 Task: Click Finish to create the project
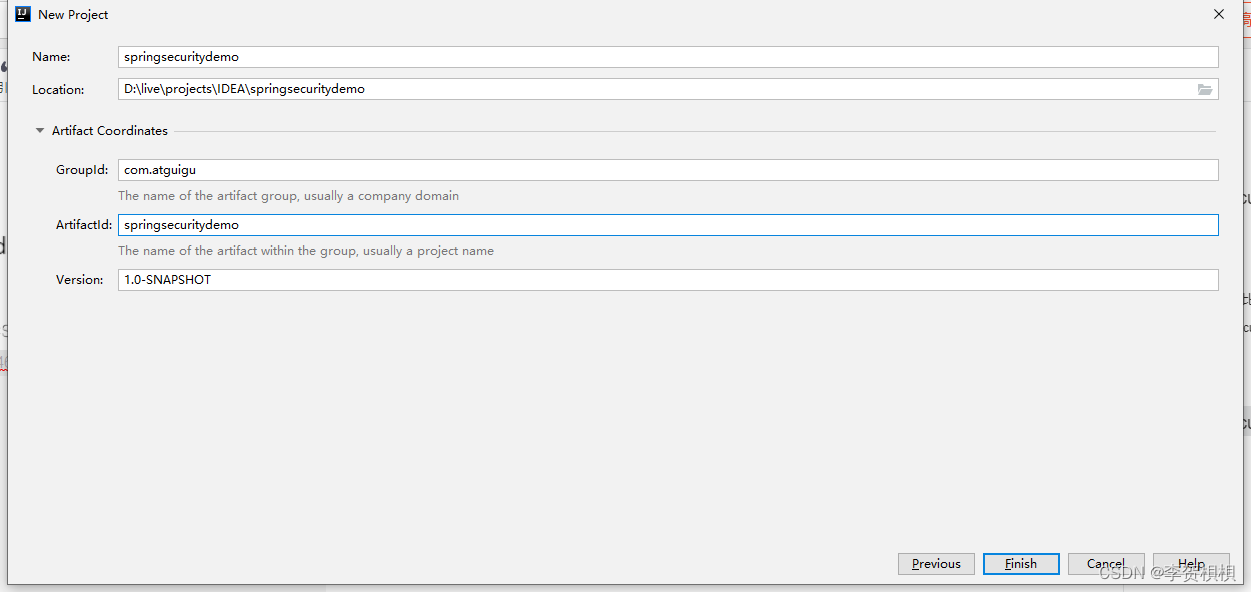(1021, 564)
